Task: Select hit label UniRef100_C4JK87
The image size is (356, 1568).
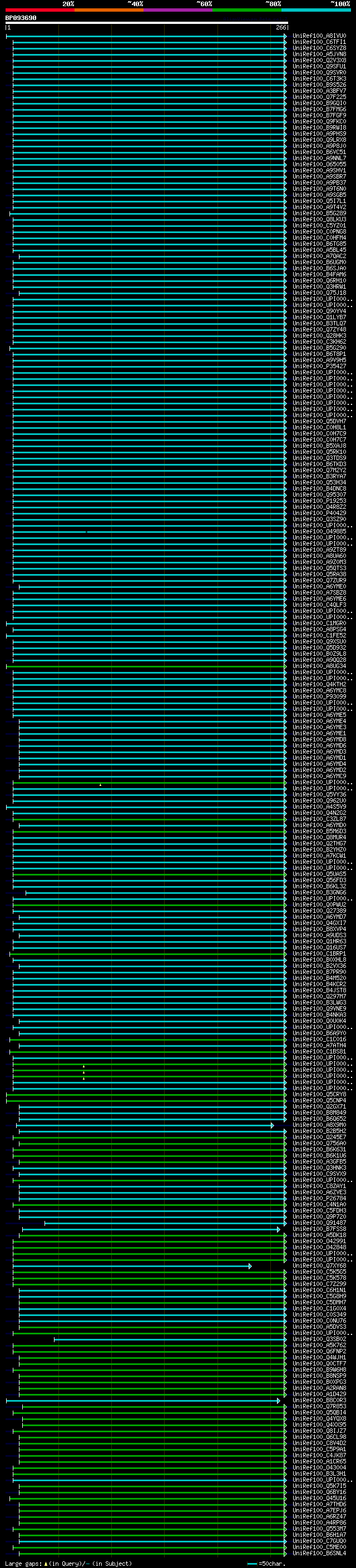Action: pyautogui.click(x=319, y=1456)
